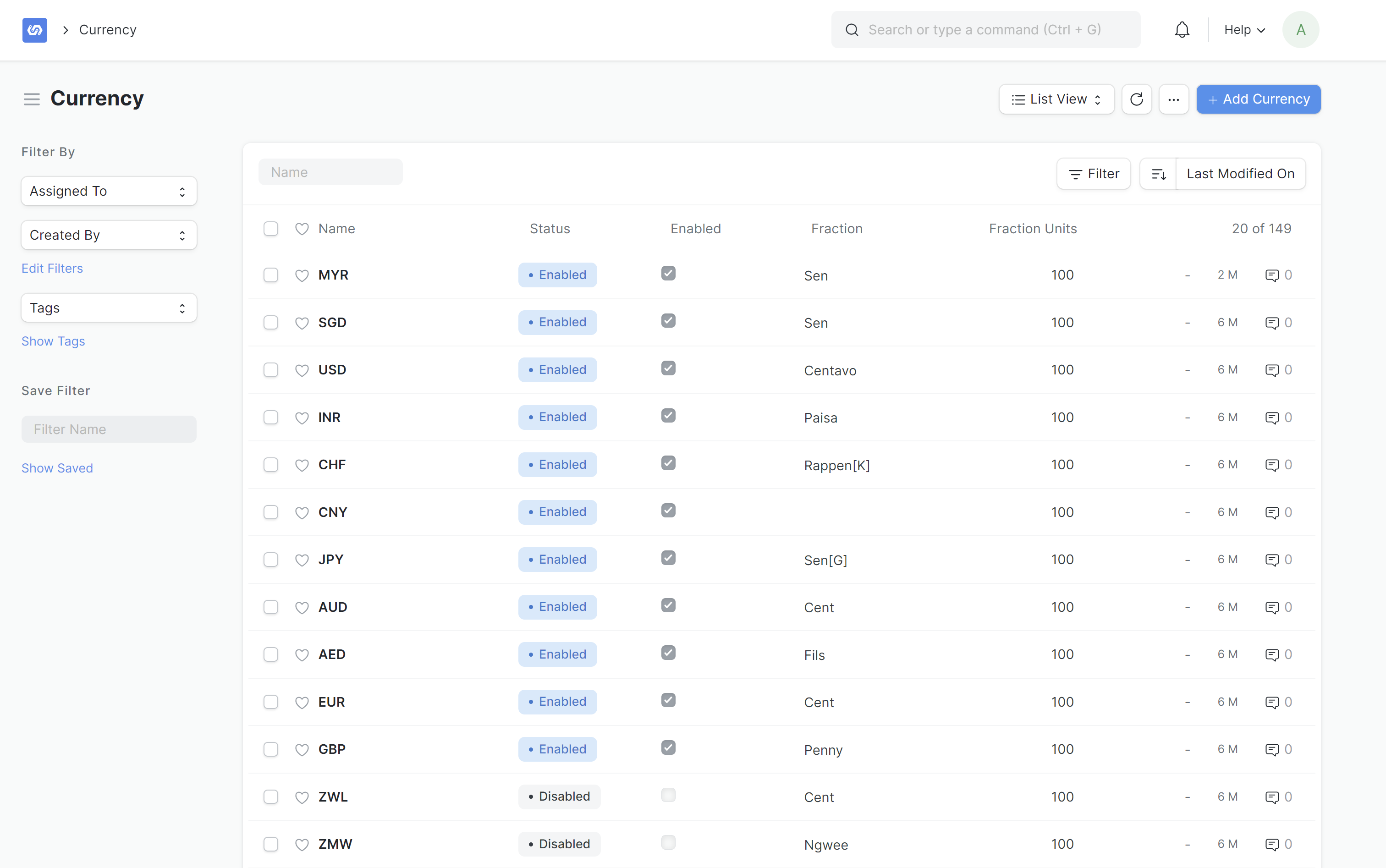
Task: Like the INR currency heart
Action: click(302, 418)
